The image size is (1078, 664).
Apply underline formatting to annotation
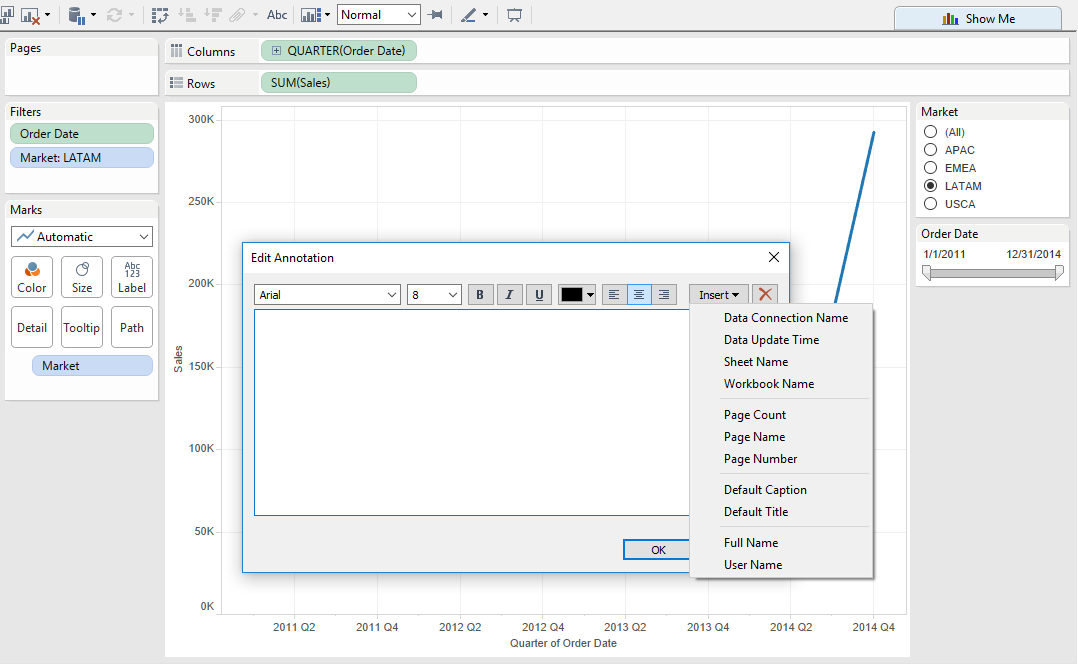pos(539,295)
